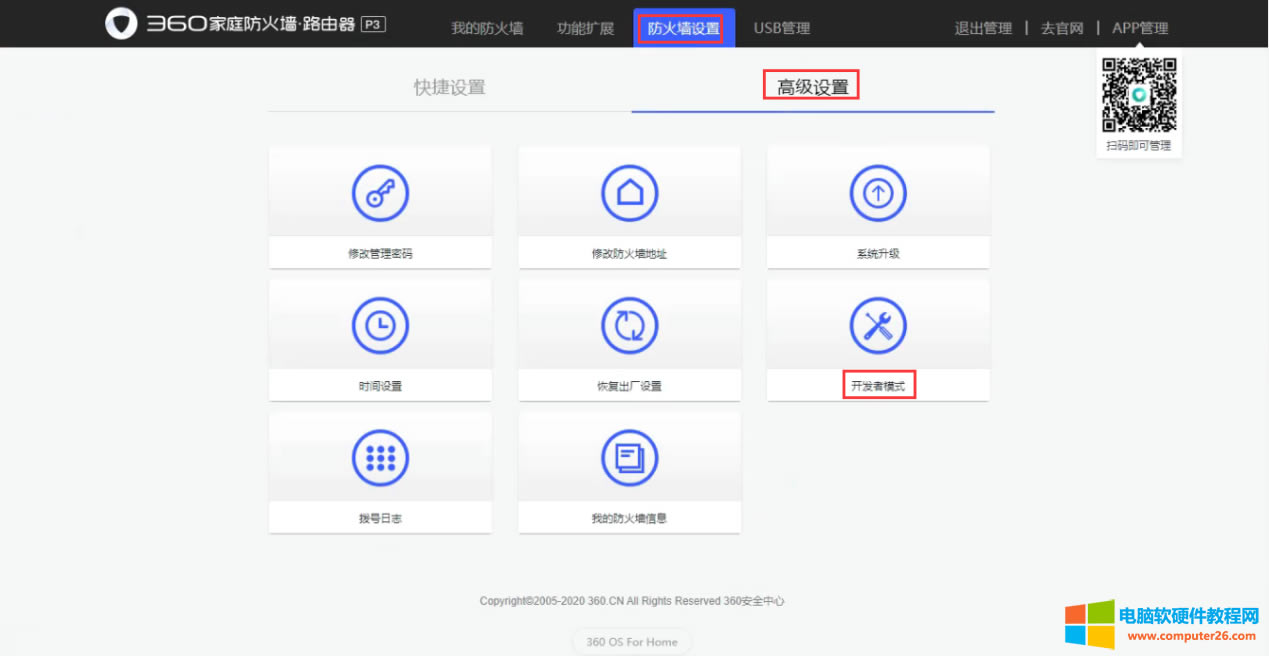Click 退出管理 to log out

coord(983,28)
